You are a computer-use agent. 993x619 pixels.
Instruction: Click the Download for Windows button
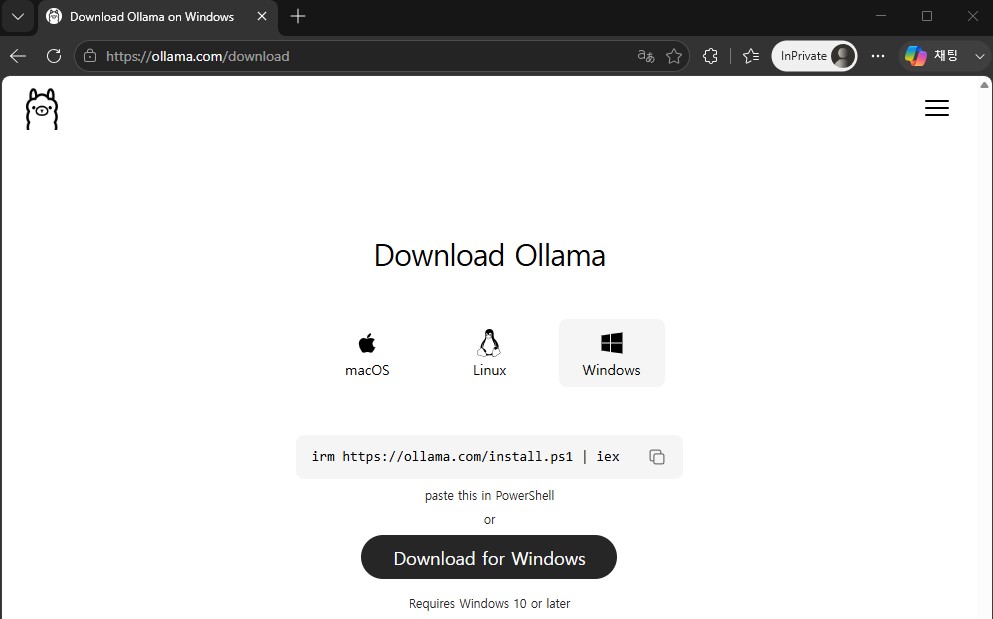[489, 558]
